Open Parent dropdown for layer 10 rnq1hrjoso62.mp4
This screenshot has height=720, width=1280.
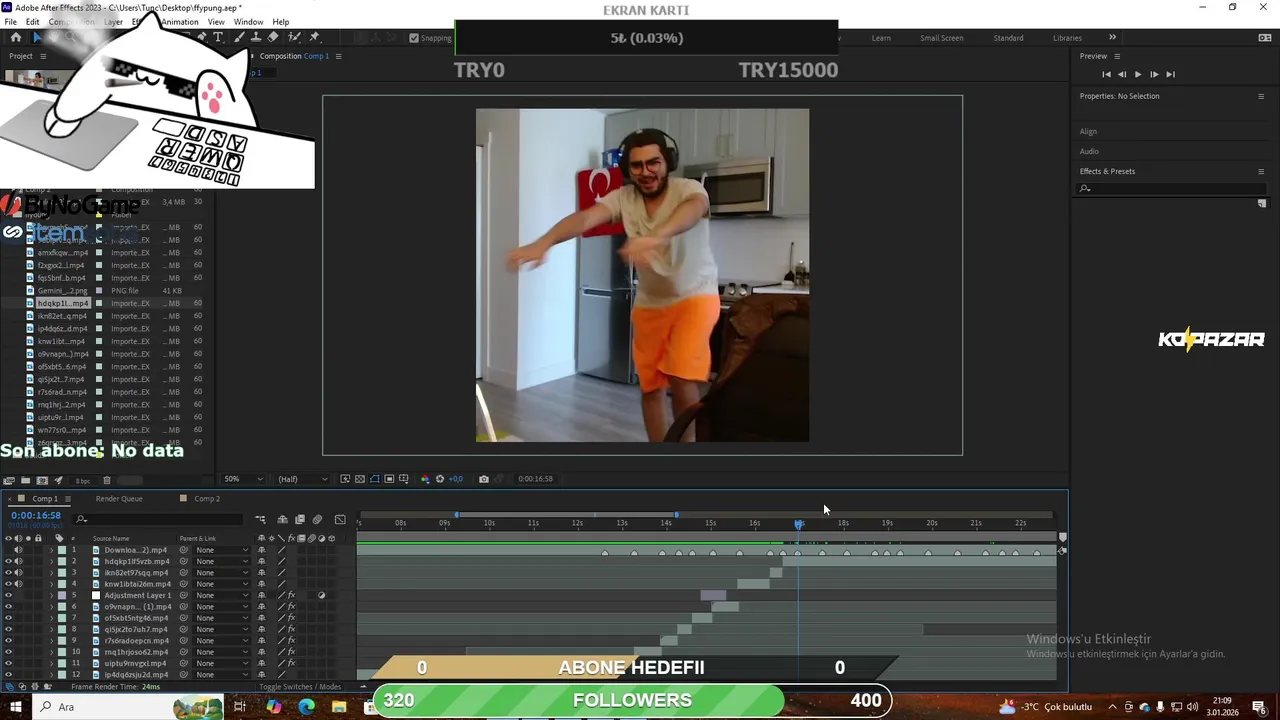click(222, 652)
